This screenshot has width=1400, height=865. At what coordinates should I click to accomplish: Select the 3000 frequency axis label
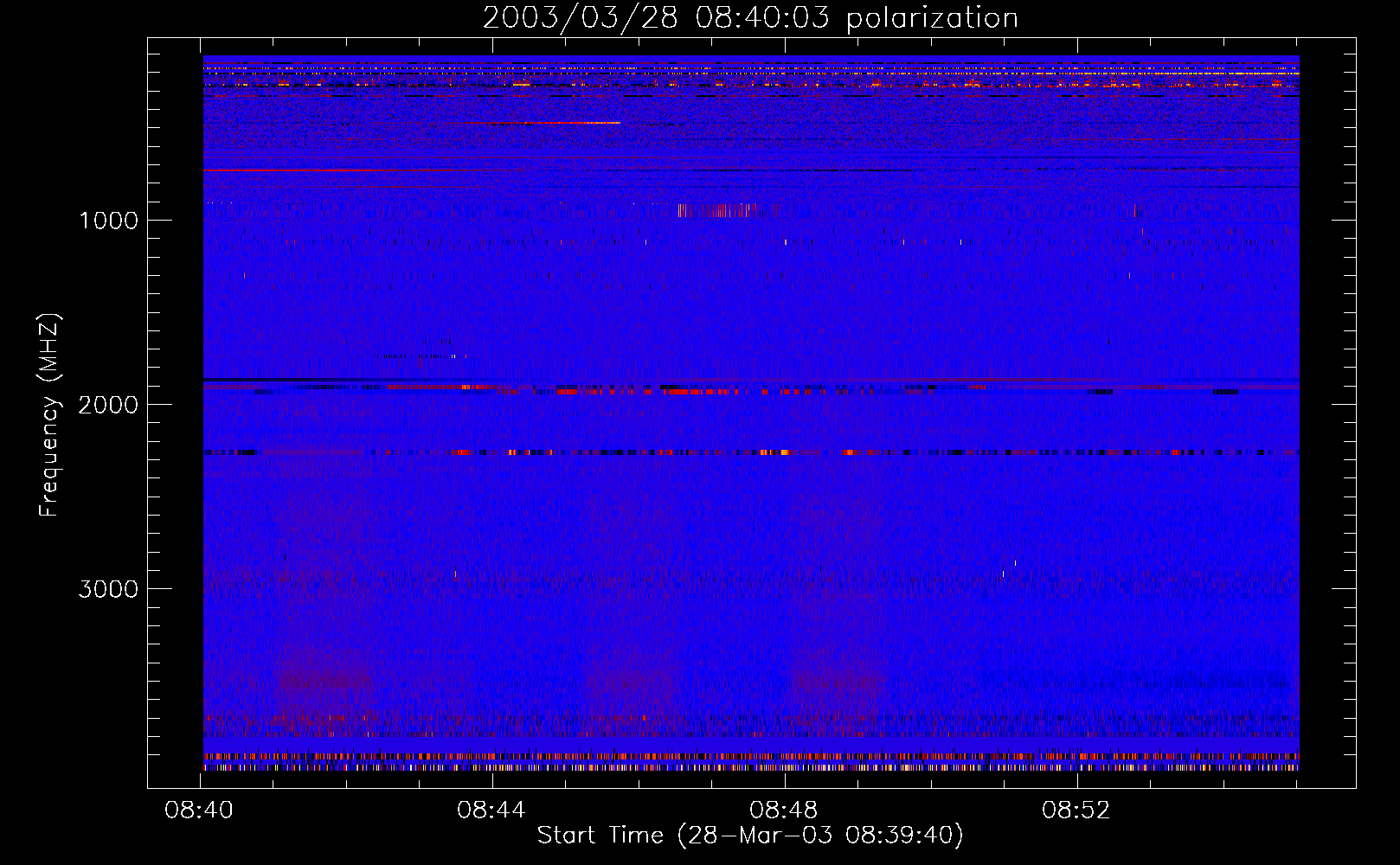tap(108, 589)
